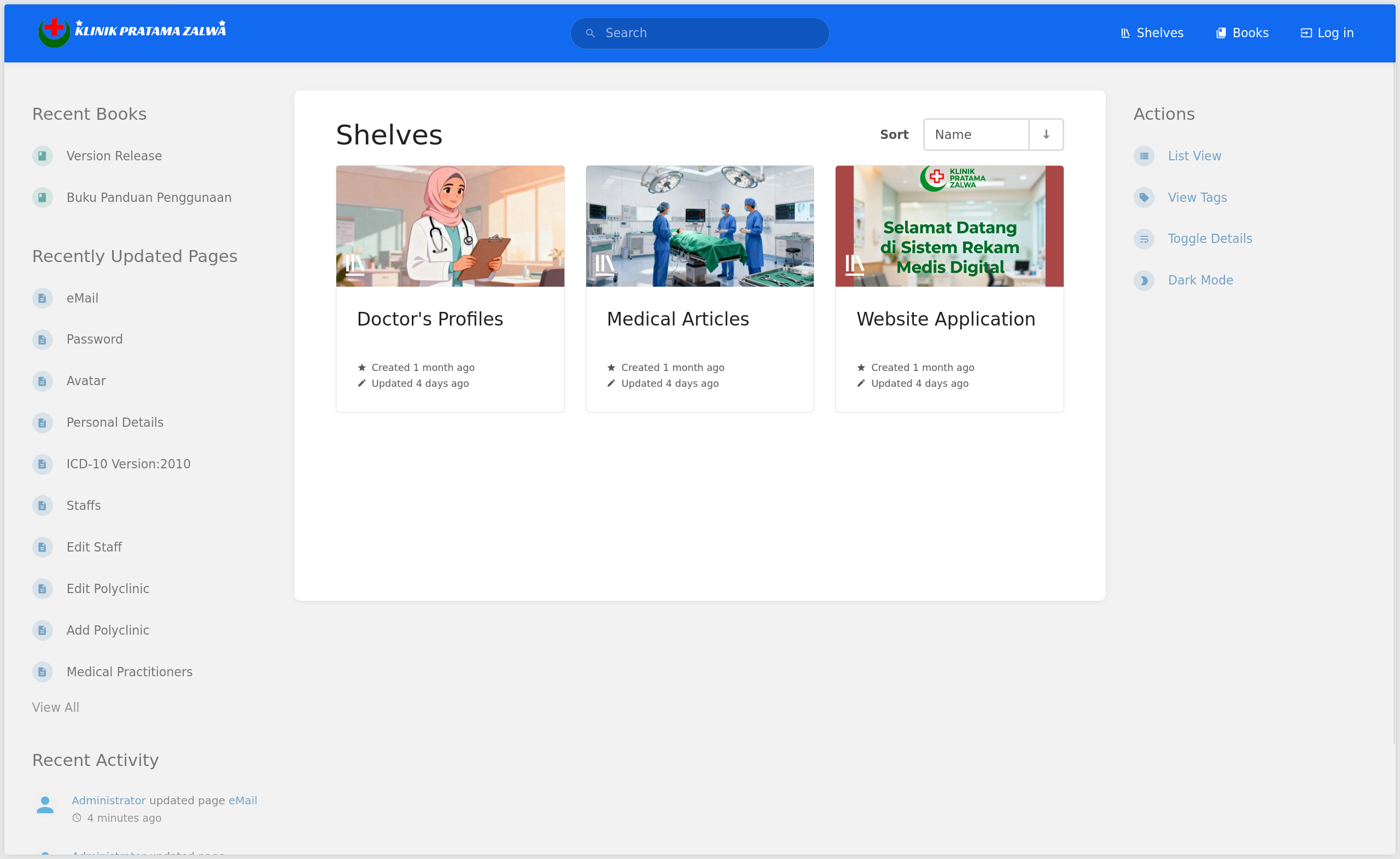Click the Buku Panduan Penggunaan book icon

[x=42, y=198]
